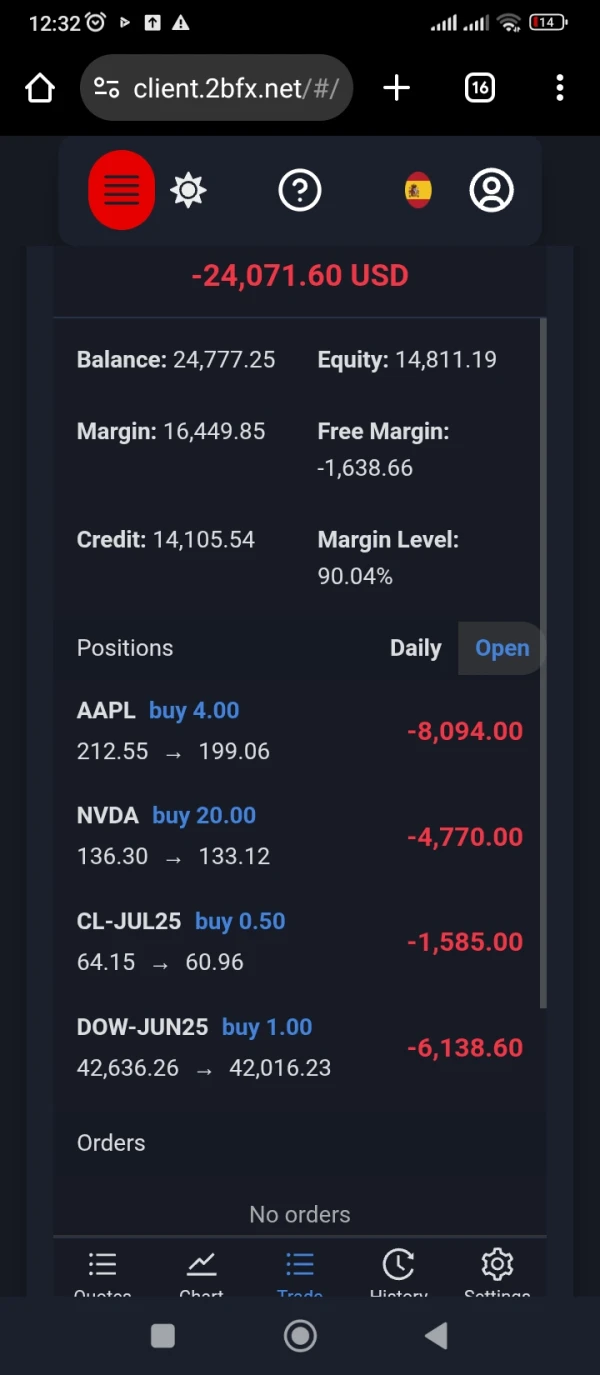
Task: Expand the DOW-JUN25 position details
Action: click(x=300, y=1047)
